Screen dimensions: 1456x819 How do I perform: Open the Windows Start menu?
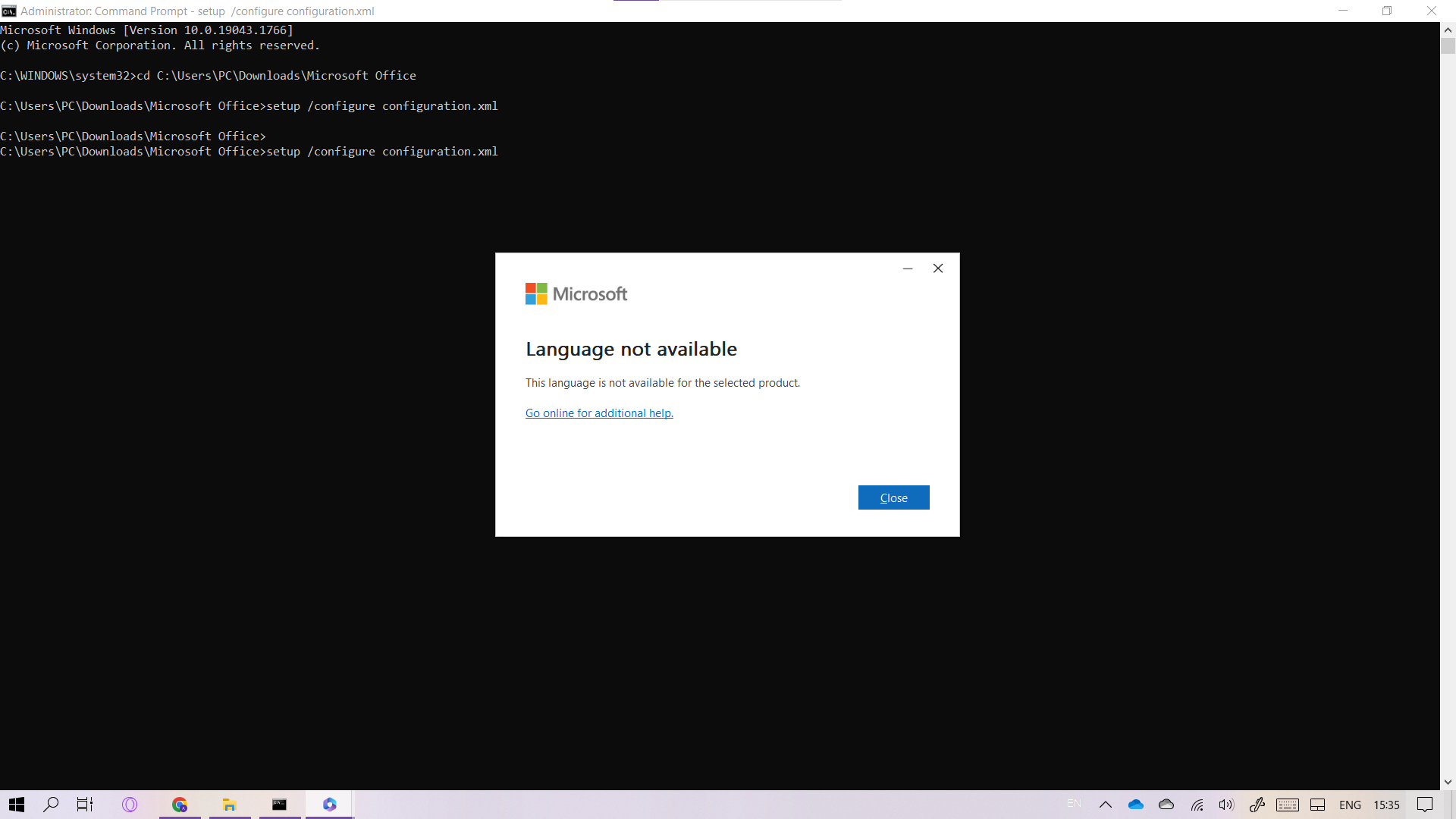tap(17, 805)
